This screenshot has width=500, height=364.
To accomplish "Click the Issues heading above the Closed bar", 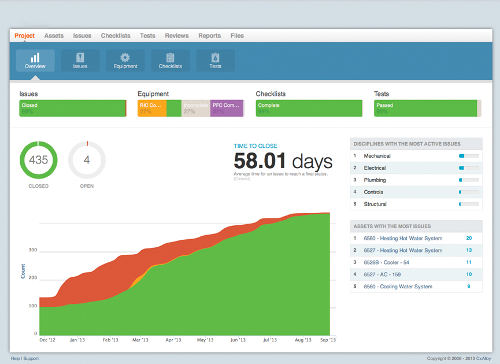I will pyautogui.click(x=29, y=94).
